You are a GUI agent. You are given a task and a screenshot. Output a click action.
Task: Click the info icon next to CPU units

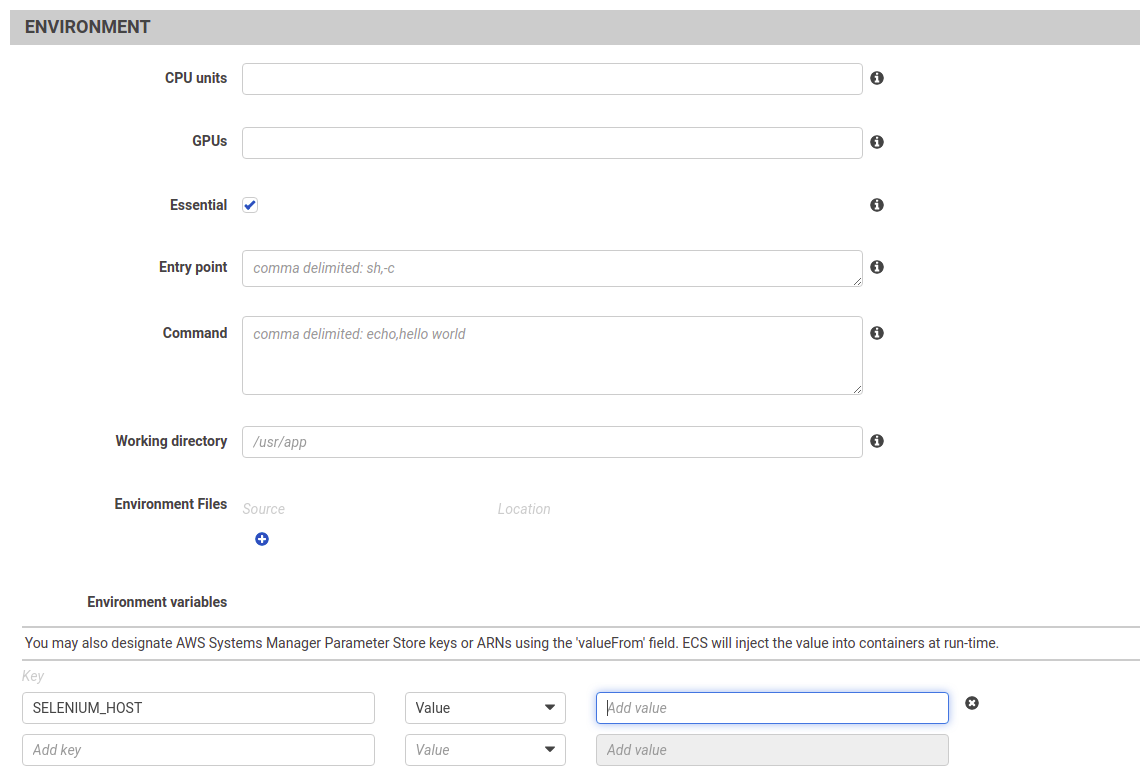[877, 78]
